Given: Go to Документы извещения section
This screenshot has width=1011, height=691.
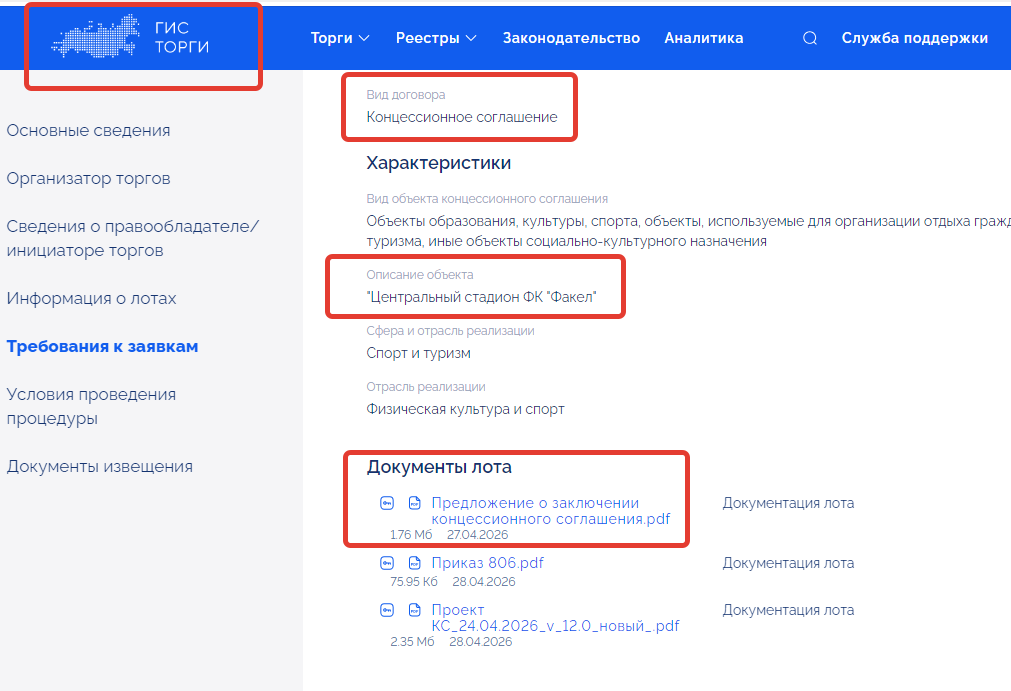Looking at the screenshot, I should [x=99, y=467].
